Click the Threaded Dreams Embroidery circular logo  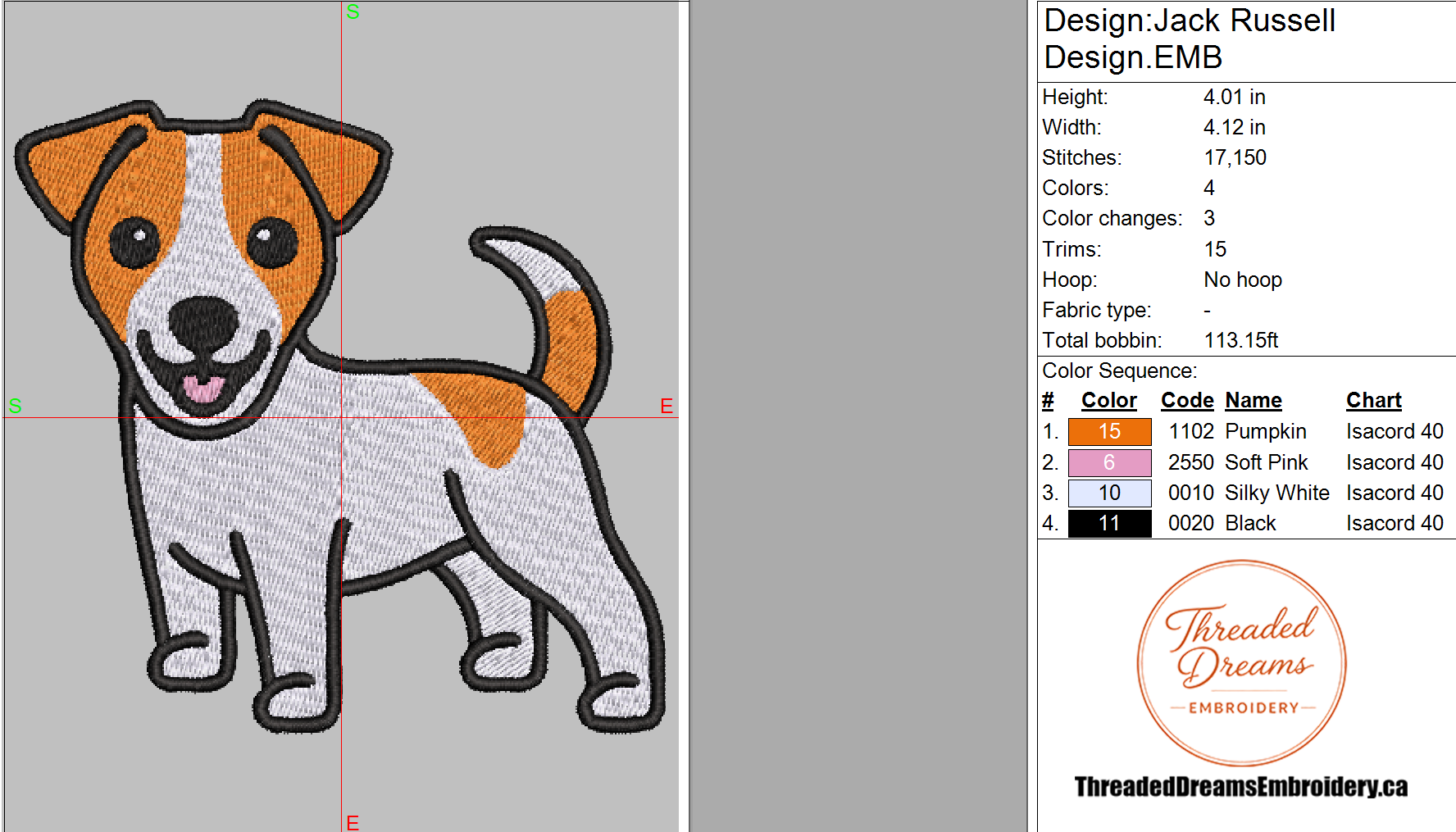coord(1241,662)
